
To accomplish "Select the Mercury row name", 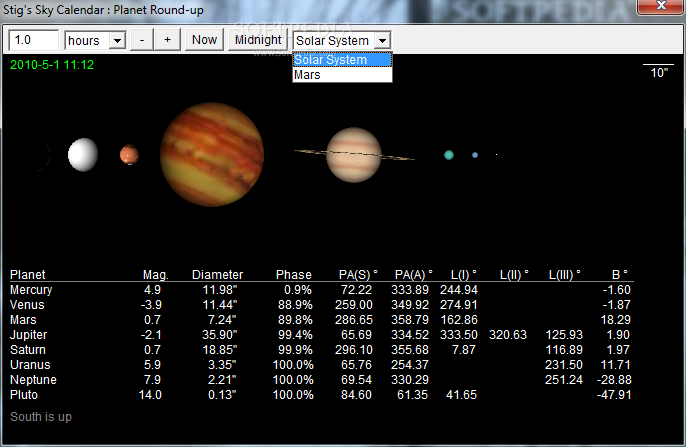I will tap(31, 290).
